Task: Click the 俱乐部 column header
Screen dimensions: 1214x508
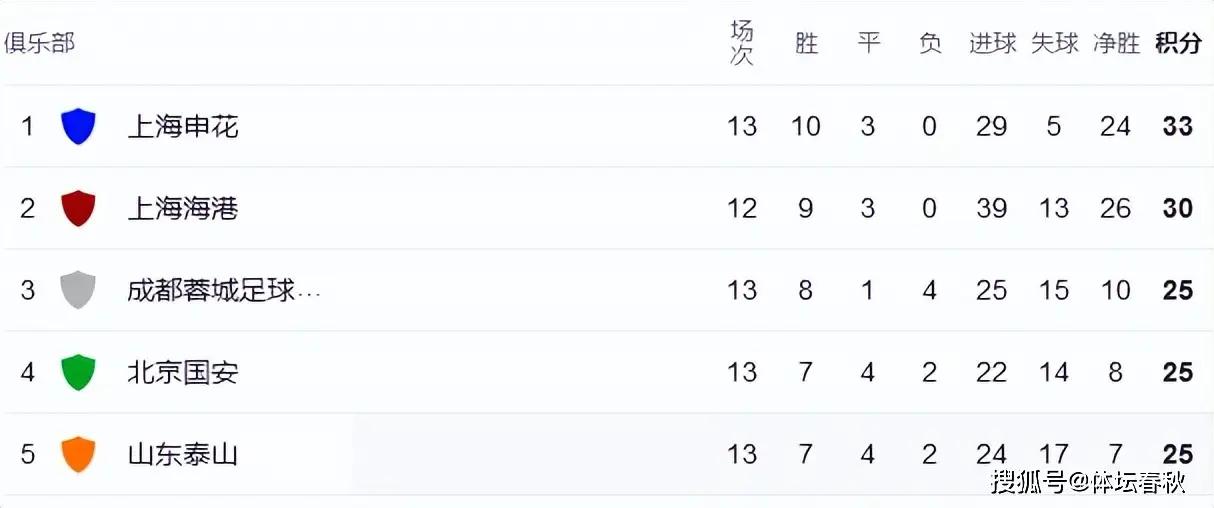Action: (39, 43)
